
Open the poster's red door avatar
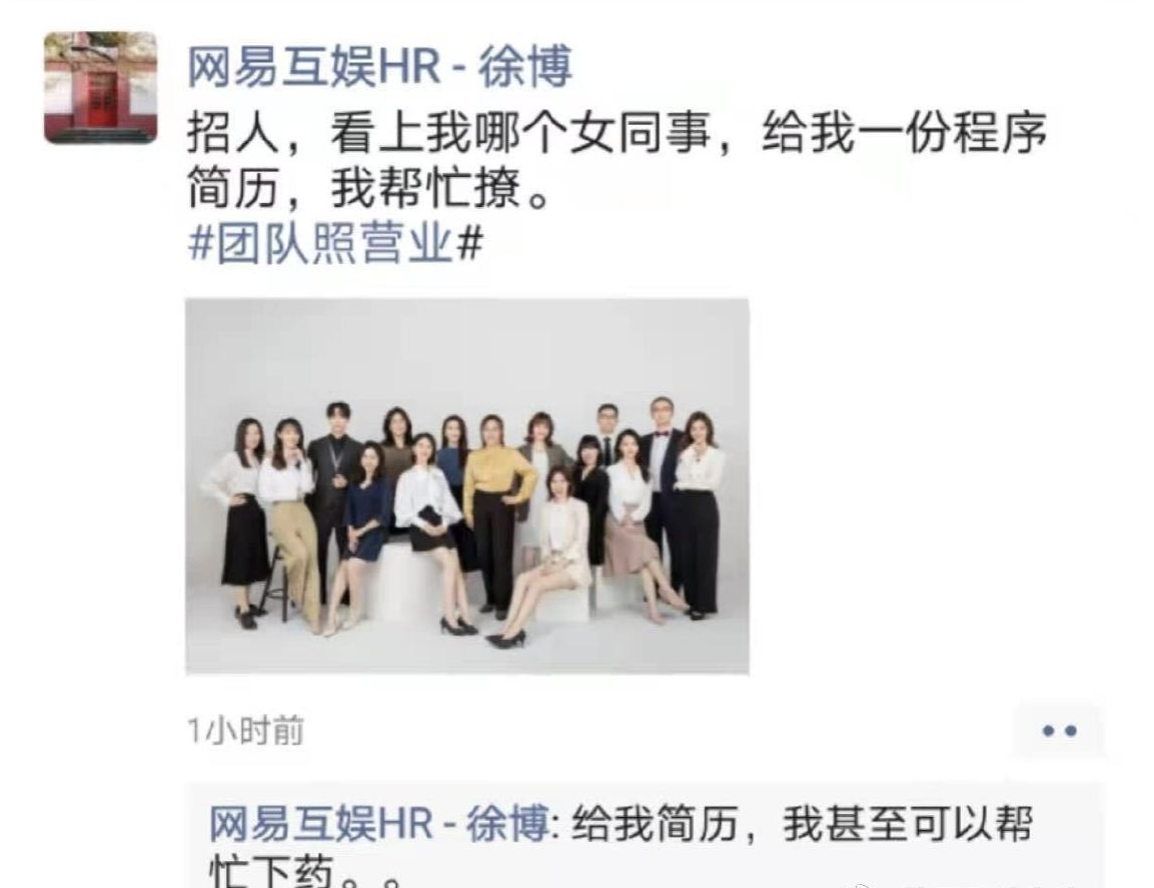(x=101, y=88)
